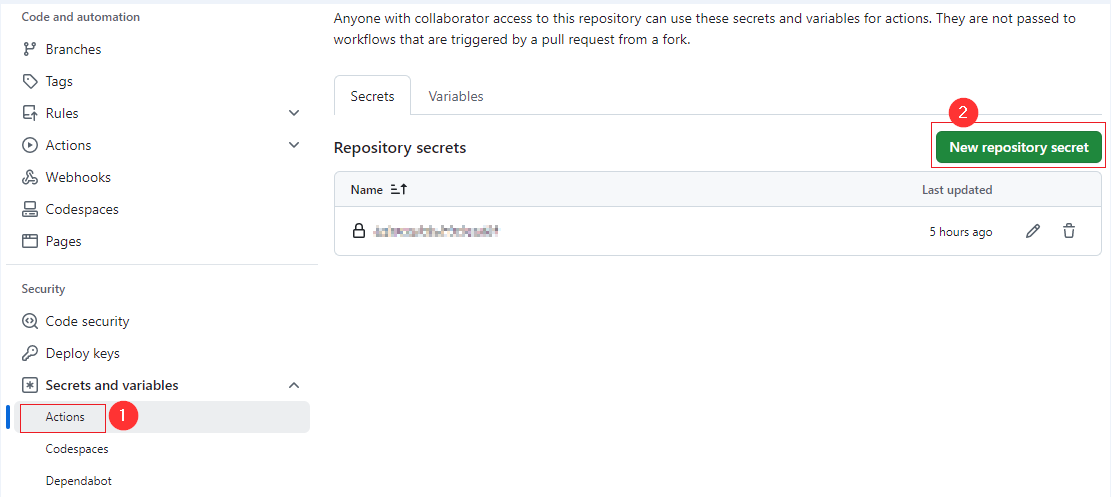Switch to the Variables tab
This screenshot has height=497, width=1111.
pos(456,96)
